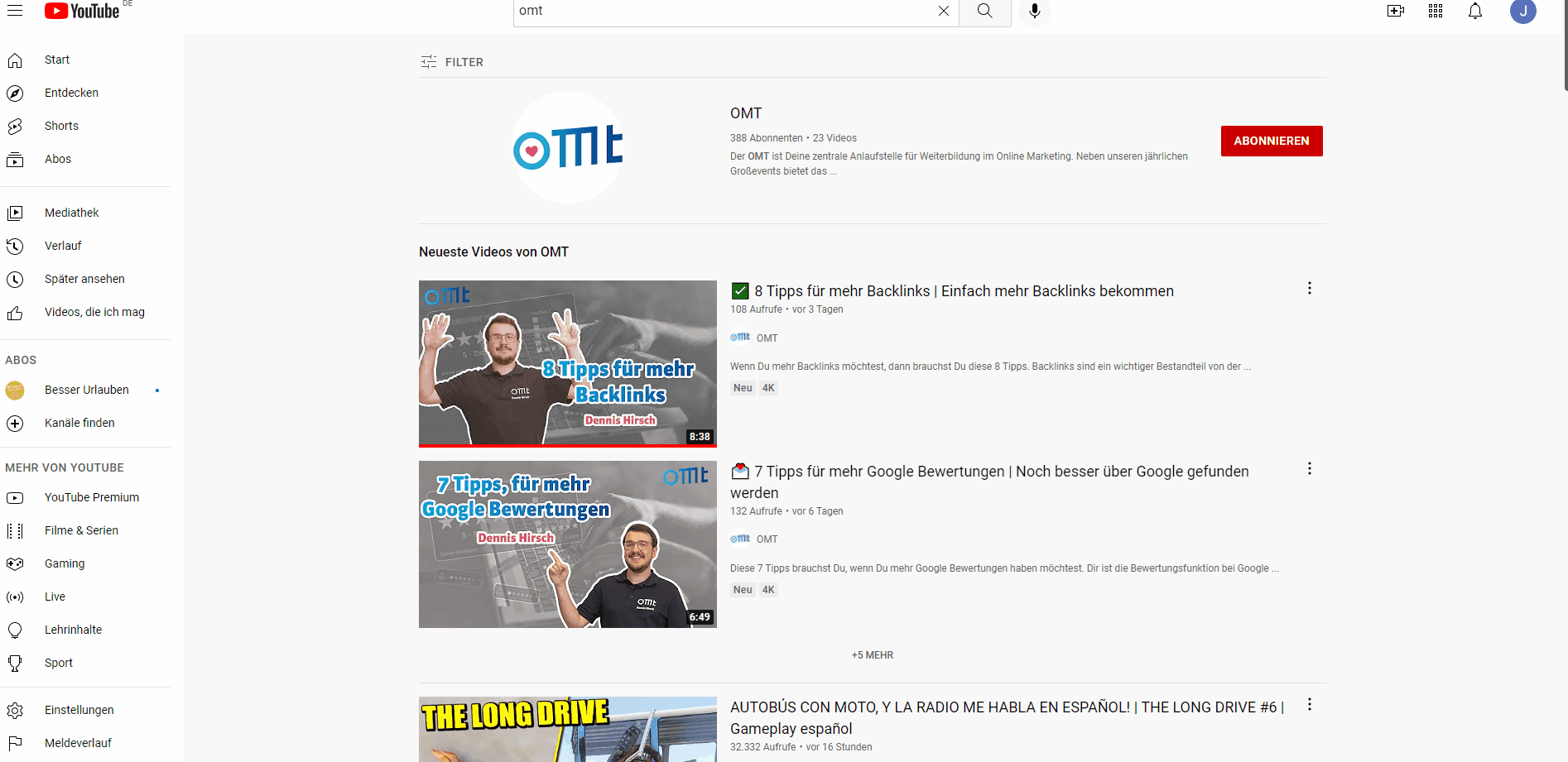Image resolution: width=1568 pixels, height=762 pixels.
Task: Clear the search field with X
Action: 944,11
